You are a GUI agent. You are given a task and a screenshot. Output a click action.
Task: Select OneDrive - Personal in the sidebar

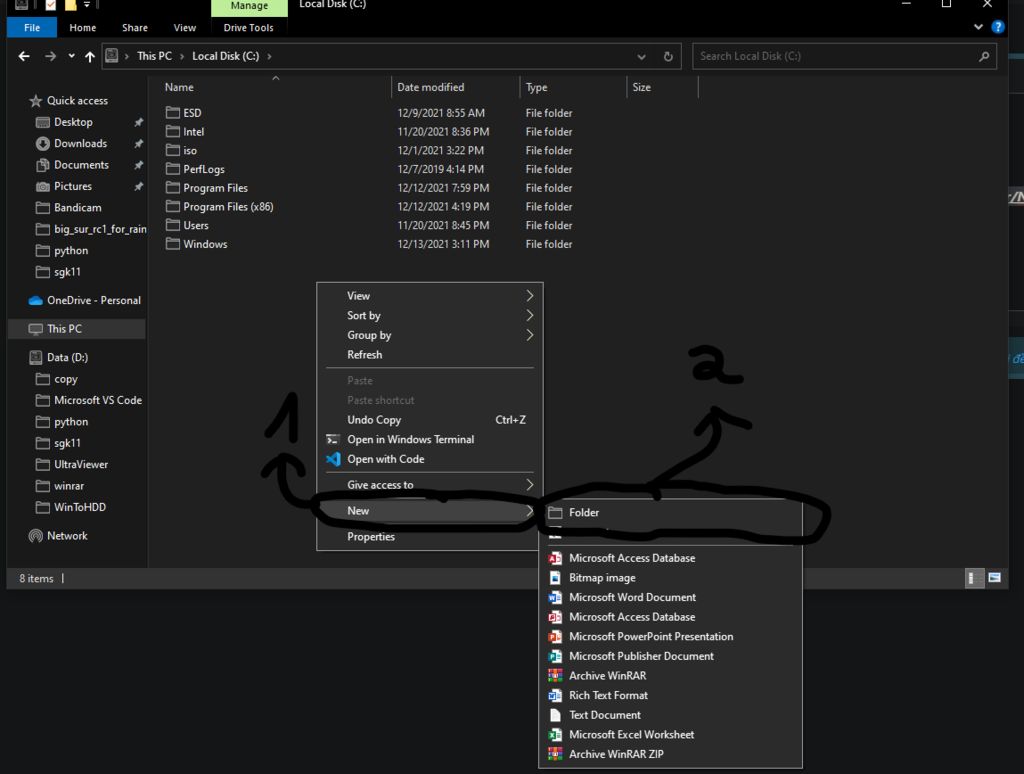click(93, 300)
